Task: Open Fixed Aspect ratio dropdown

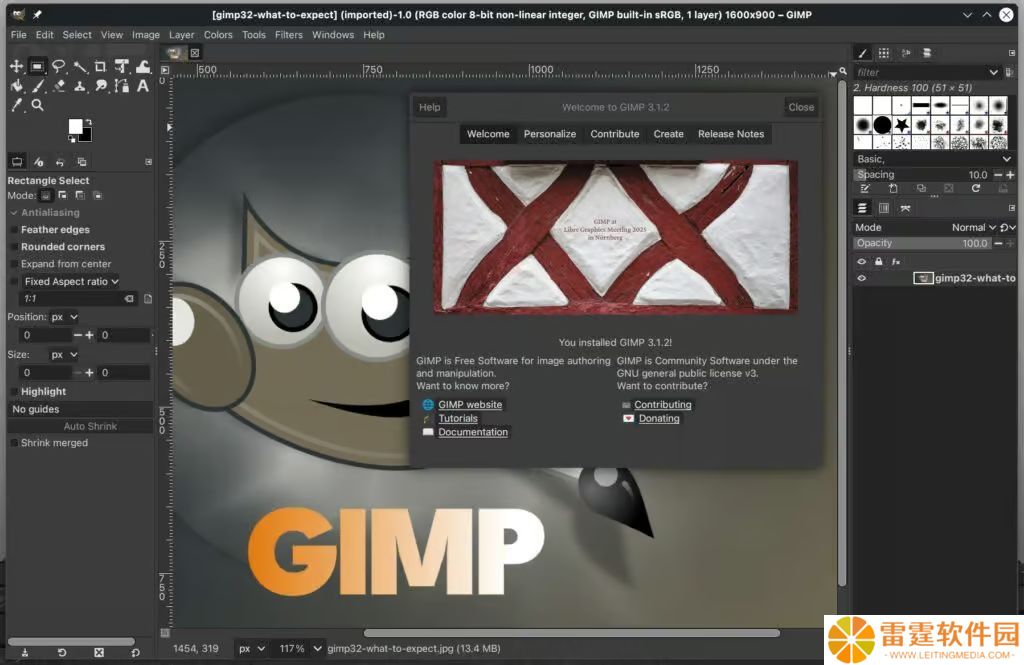Action: tap(72, 282)
